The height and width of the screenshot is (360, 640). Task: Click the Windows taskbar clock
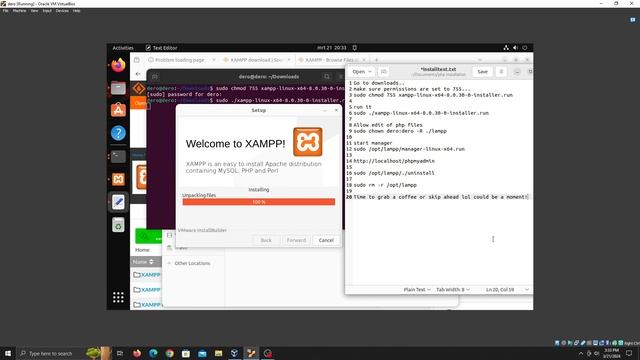(x=611, y=353)
